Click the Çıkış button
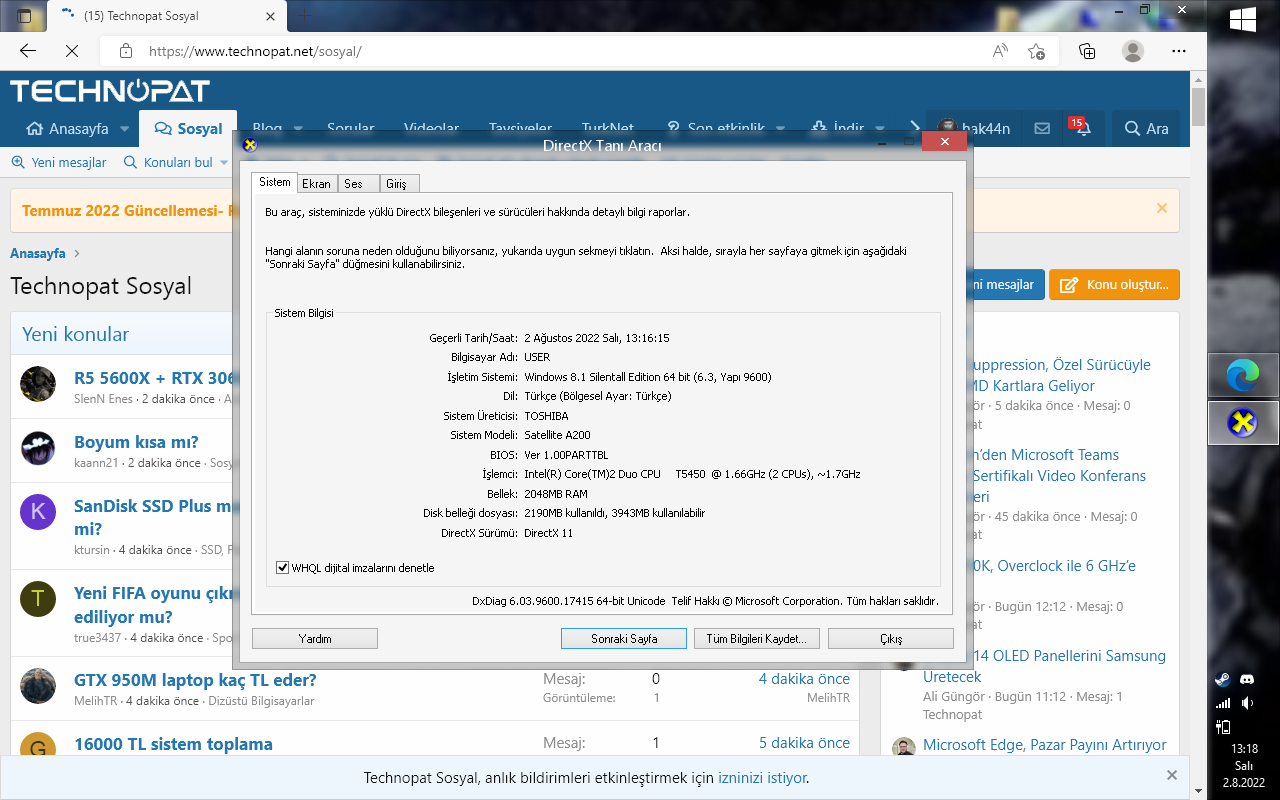The height and width of the screenshot is (800, 1280). click(890, 638)
